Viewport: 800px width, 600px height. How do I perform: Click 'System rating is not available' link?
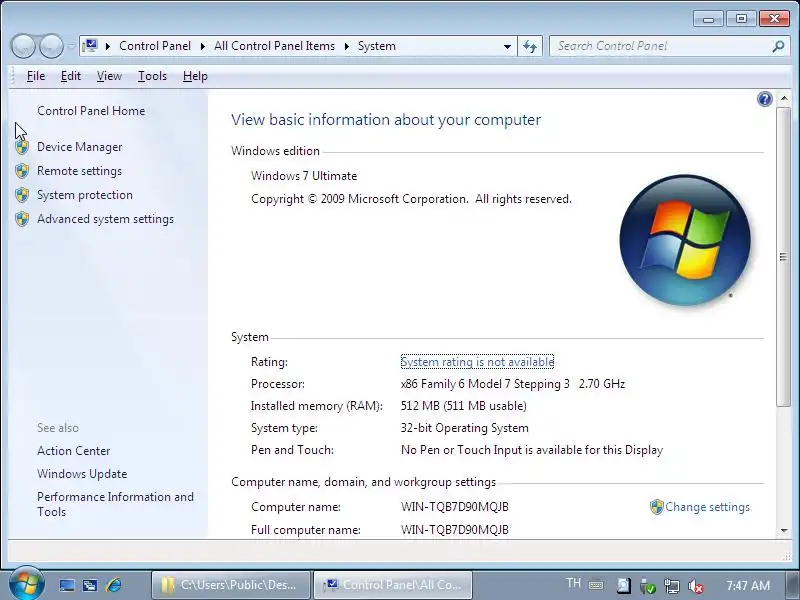(477, 362)
